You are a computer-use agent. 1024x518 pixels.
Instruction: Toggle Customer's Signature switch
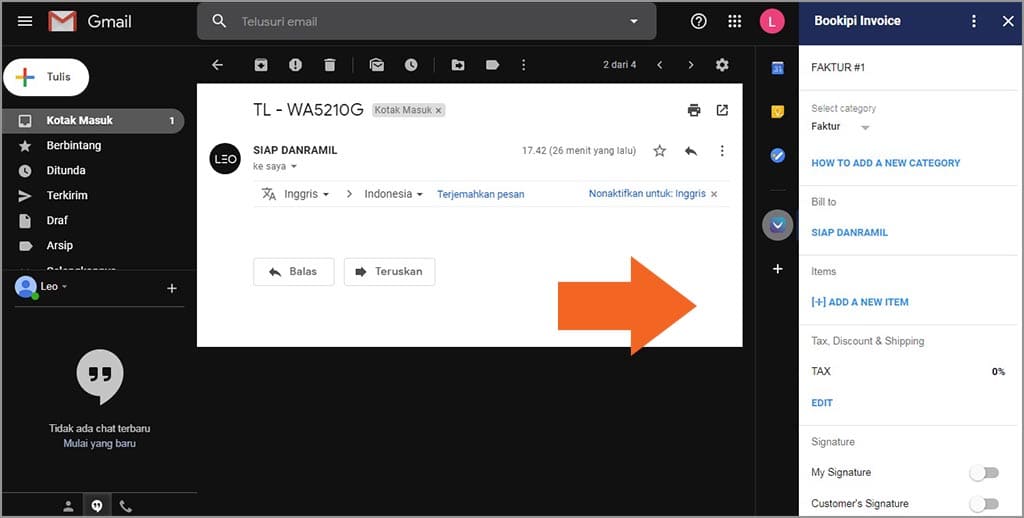coord(984,504)
